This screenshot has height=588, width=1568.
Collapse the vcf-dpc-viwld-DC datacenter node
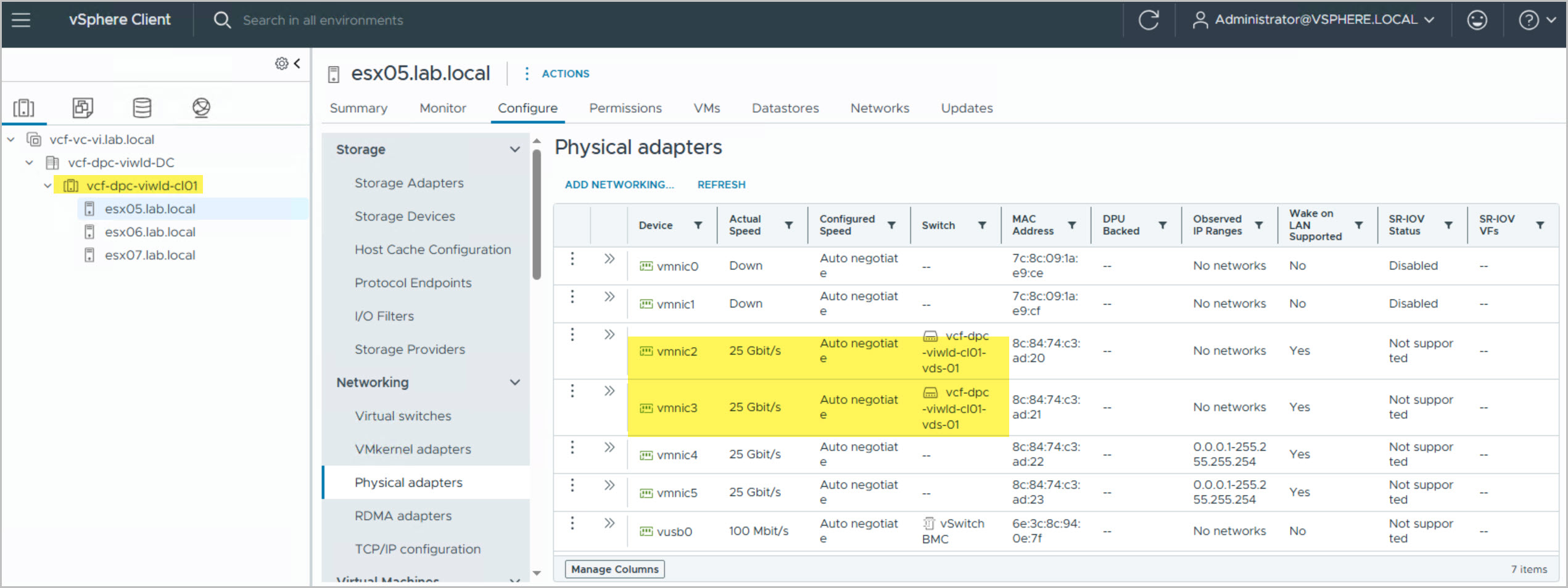click(x=29, y=163)
